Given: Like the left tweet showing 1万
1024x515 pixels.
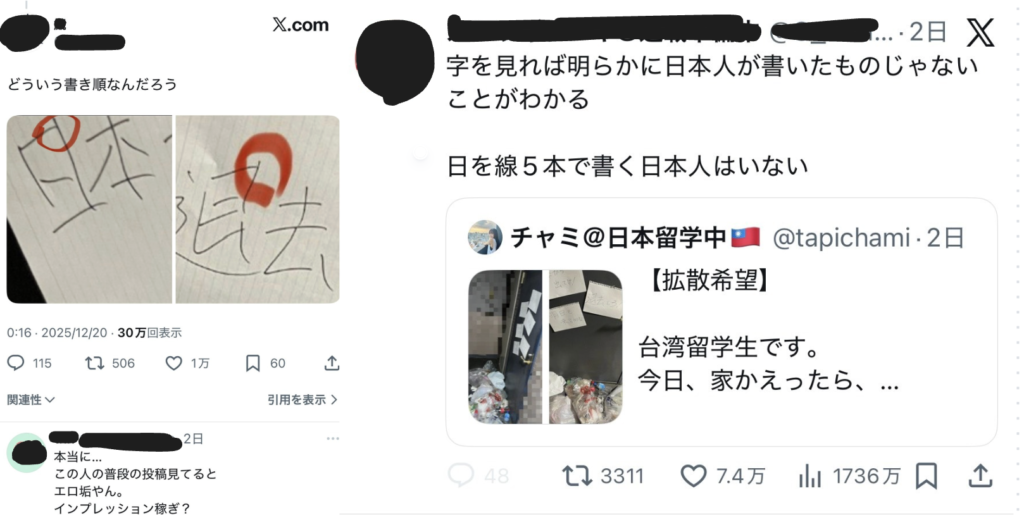Looking at the screenshot, I should (174, 363).
